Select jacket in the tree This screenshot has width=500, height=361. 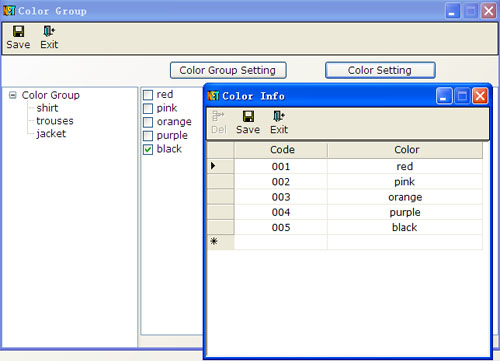51,133
